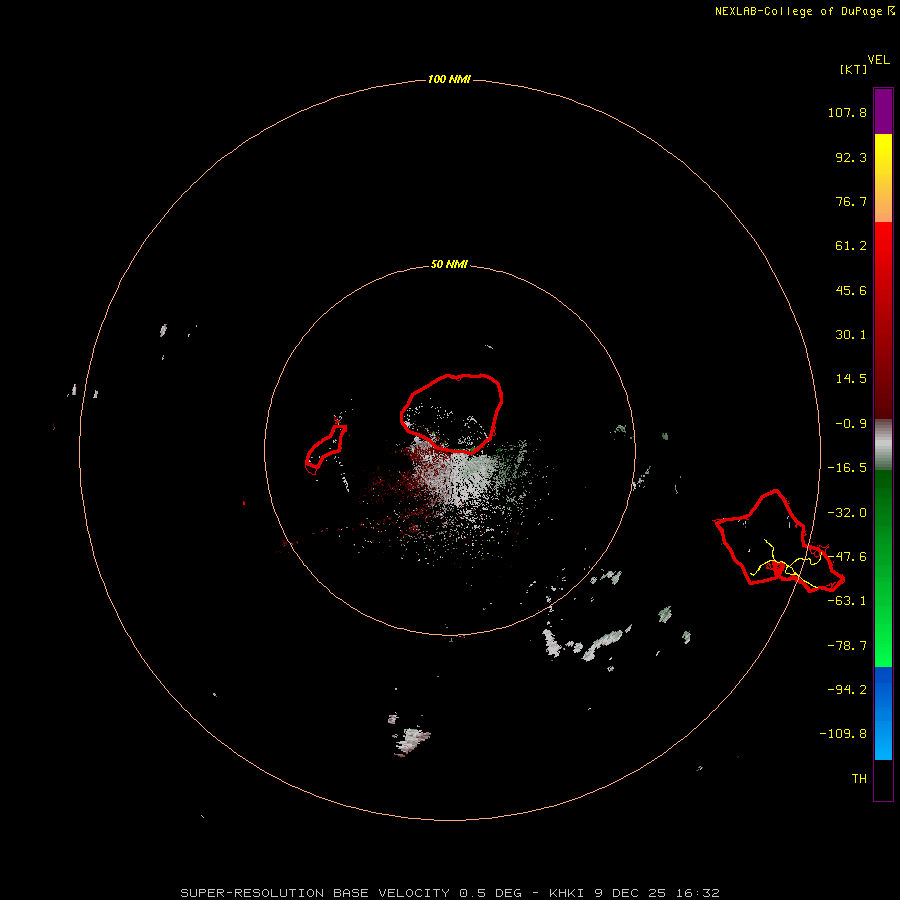Click the 92.3 legend value
This screenshot has width=900, height=900.
[x=851, y=157]
